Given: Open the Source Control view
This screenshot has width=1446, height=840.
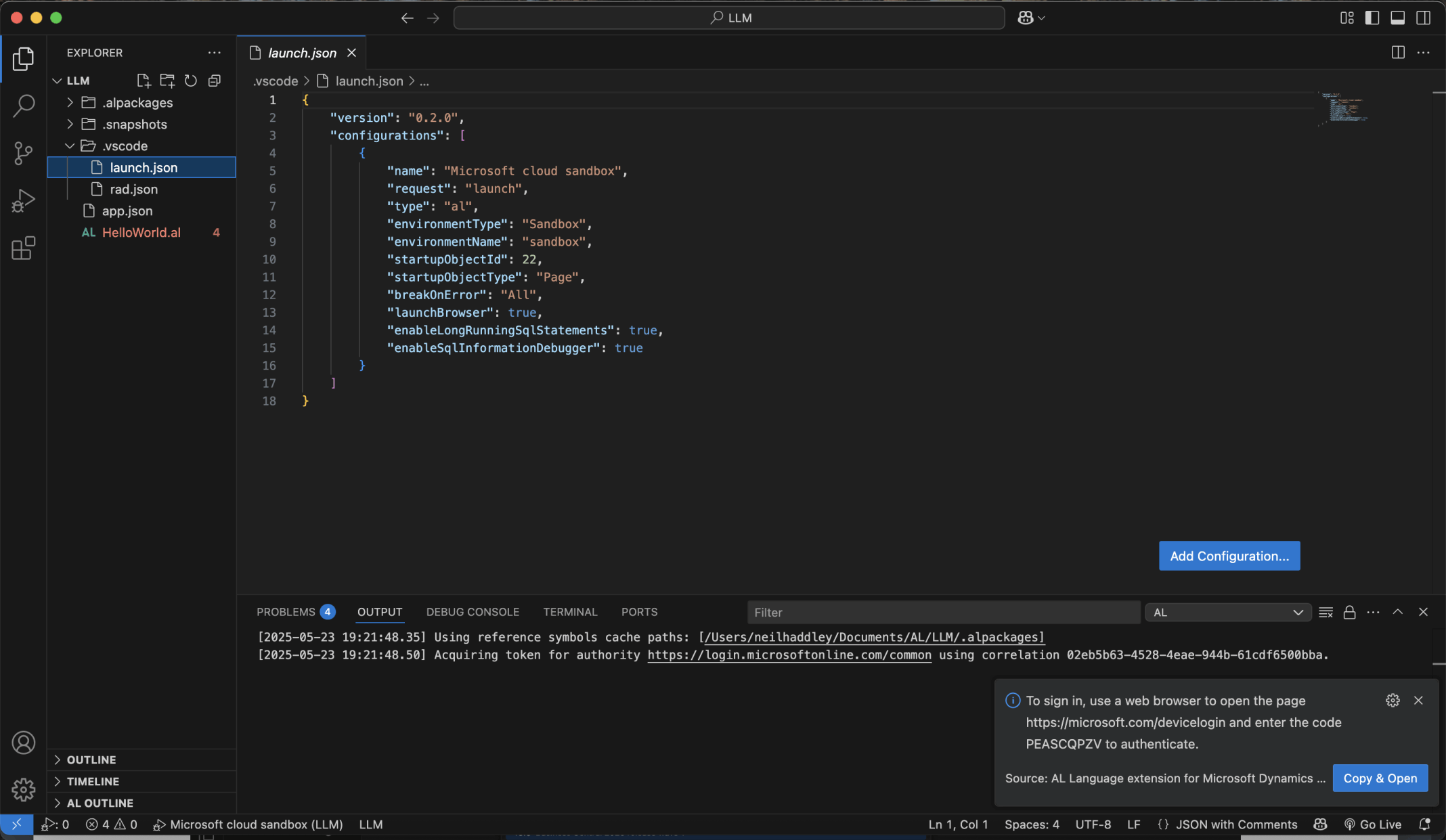Looking at the screenshot, I should tap(23, 153).
